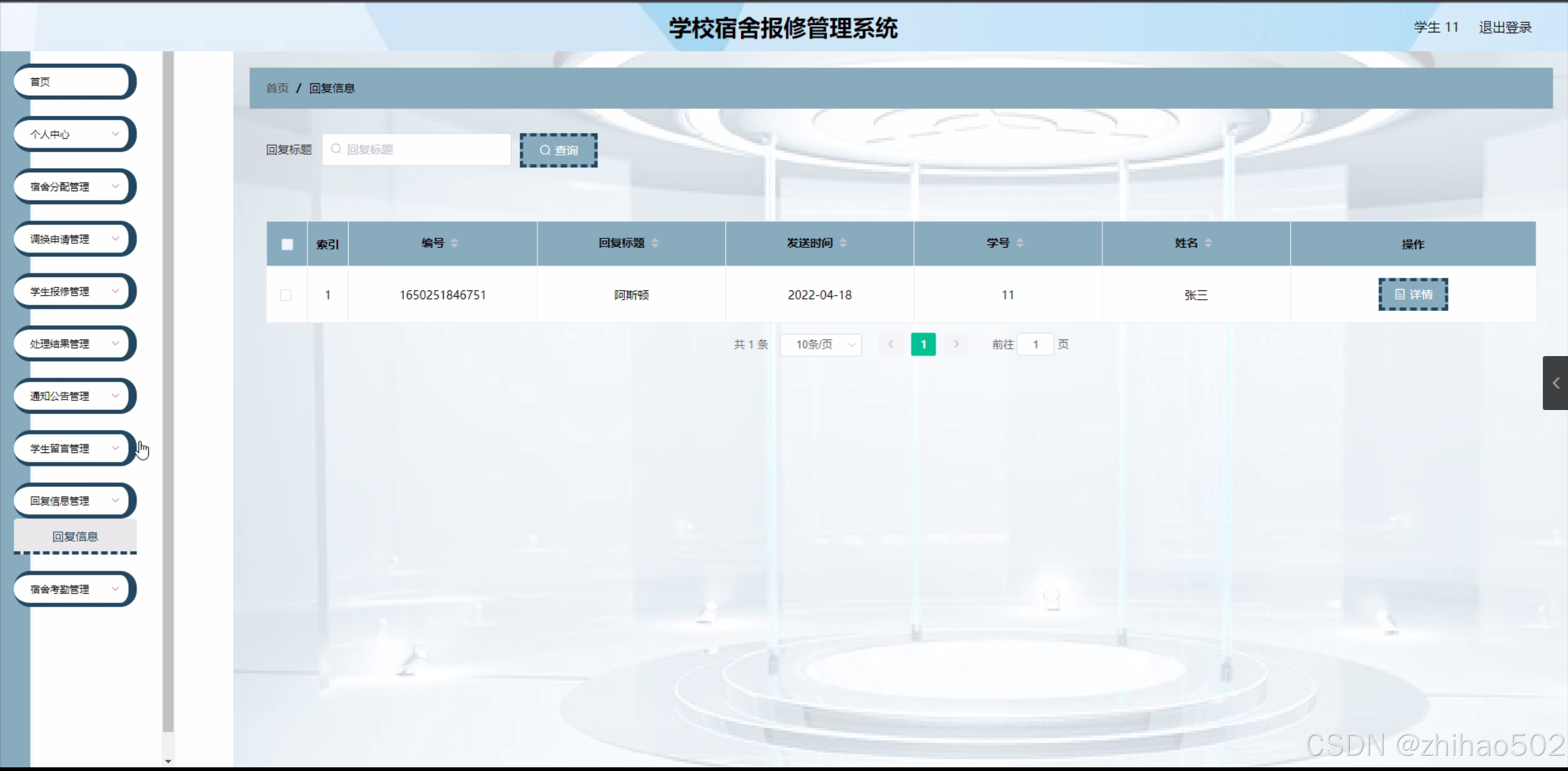Toggle the select-all checkbox in table header
Viewport: 1568px width, 771px height.
point(287,245)
